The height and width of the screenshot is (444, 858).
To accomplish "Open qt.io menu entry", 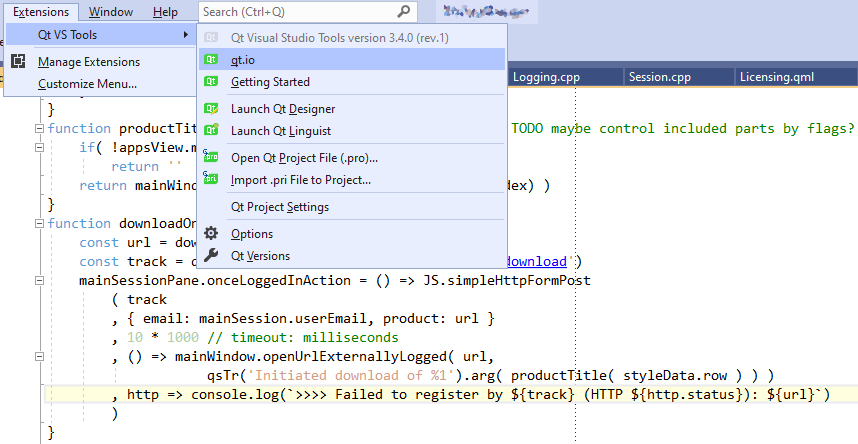I will pyautogui.click(x=352, y=59).
